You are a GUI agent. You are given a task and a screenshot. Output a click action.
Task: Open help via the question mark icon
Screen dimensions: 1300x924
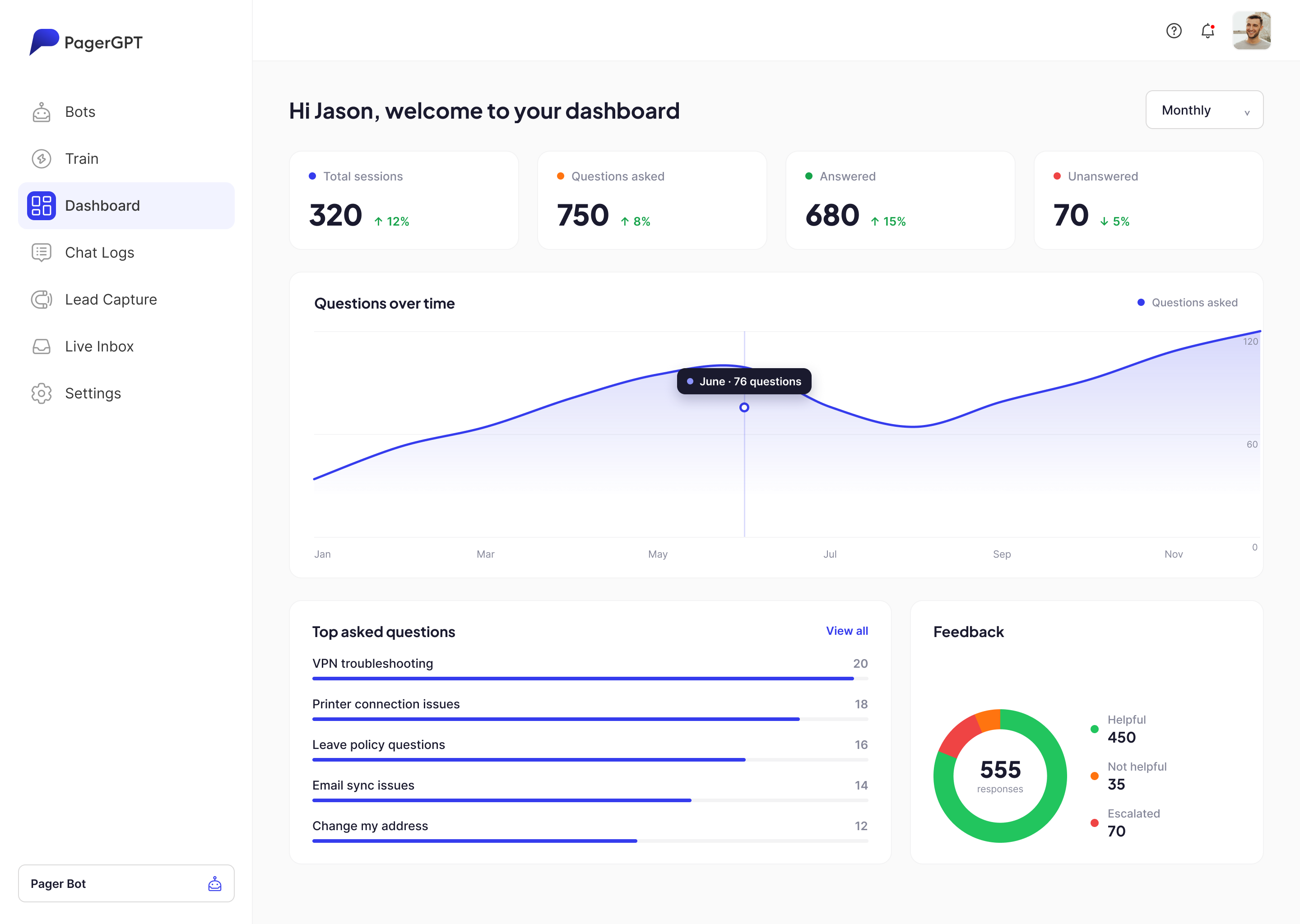coord(1174,31)
